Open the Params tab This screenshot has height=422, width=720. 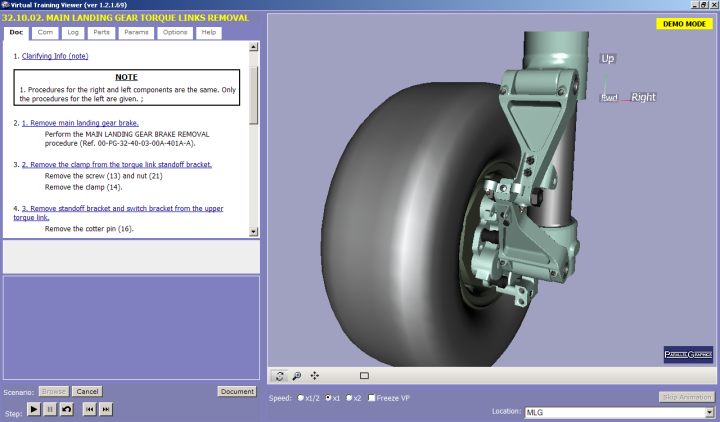click(136, 33)
